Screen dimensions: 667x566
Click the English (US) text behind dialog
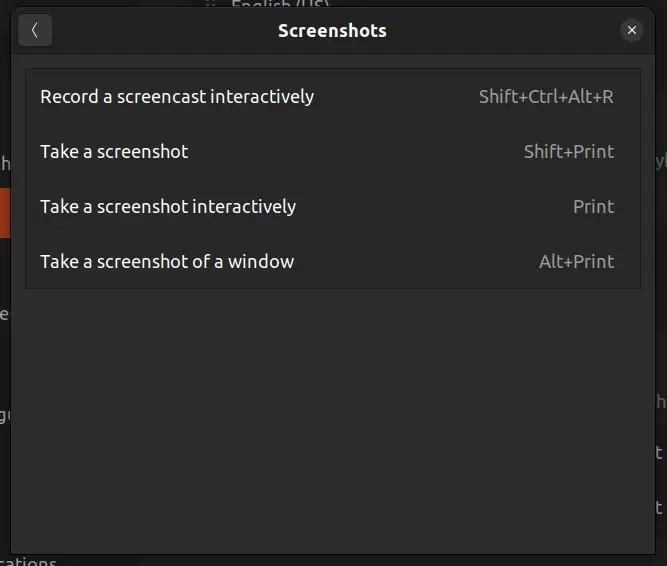pyautogui.click(x=280, y=5)
